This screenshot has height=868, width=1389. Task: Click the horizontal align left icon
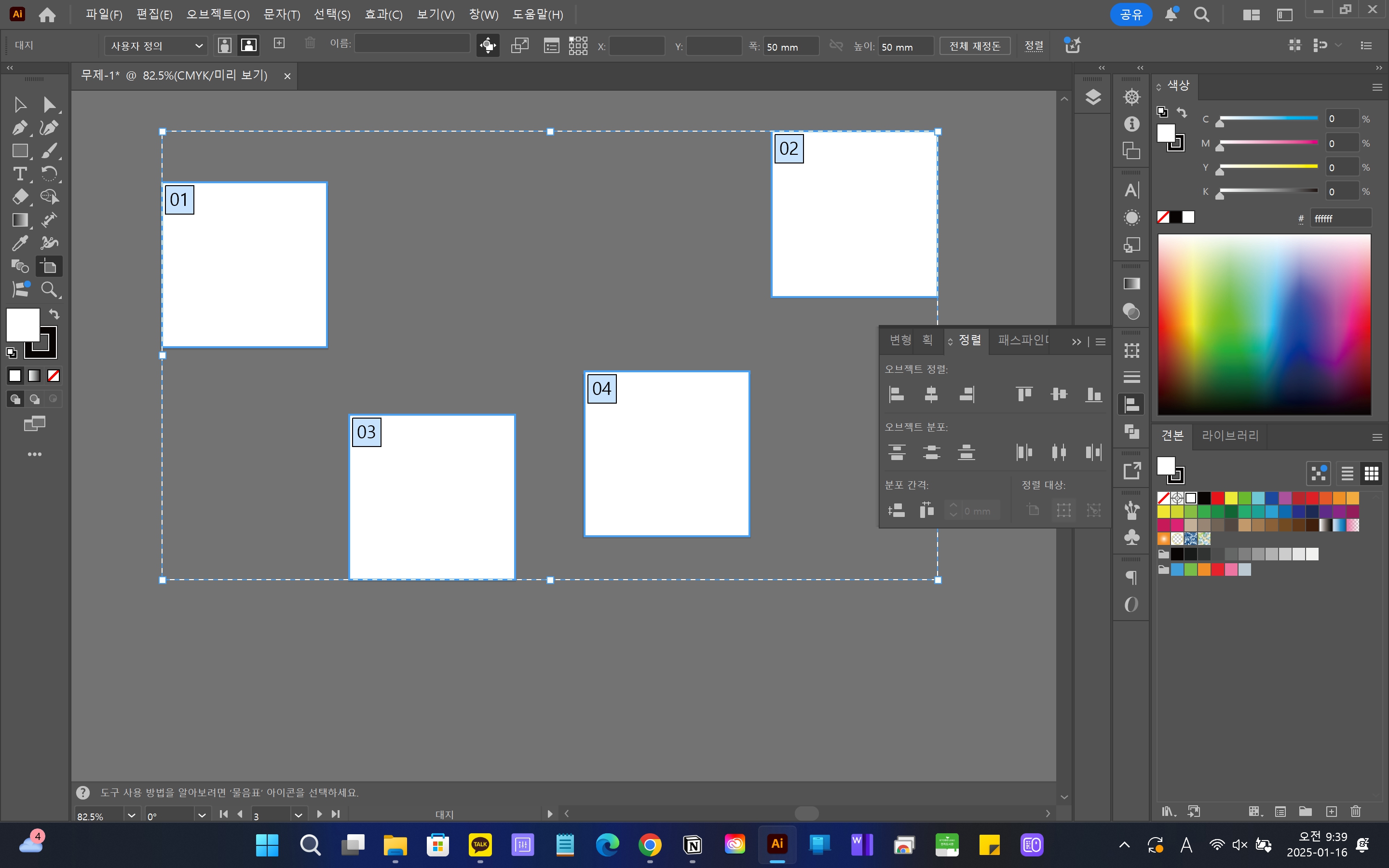point(897,394)
